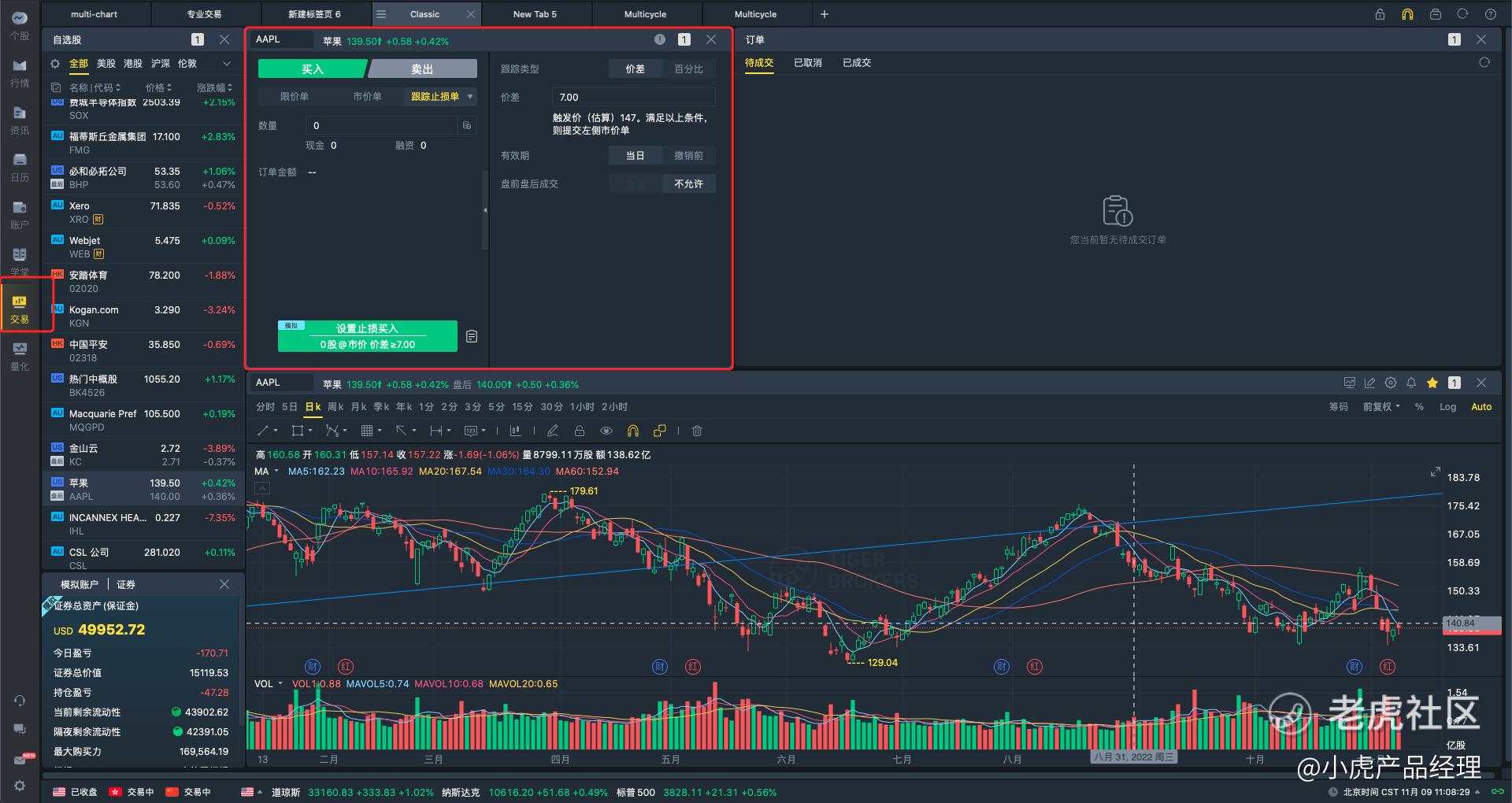
Task: Refresh the orders panel list
Action: (1484, 62)
